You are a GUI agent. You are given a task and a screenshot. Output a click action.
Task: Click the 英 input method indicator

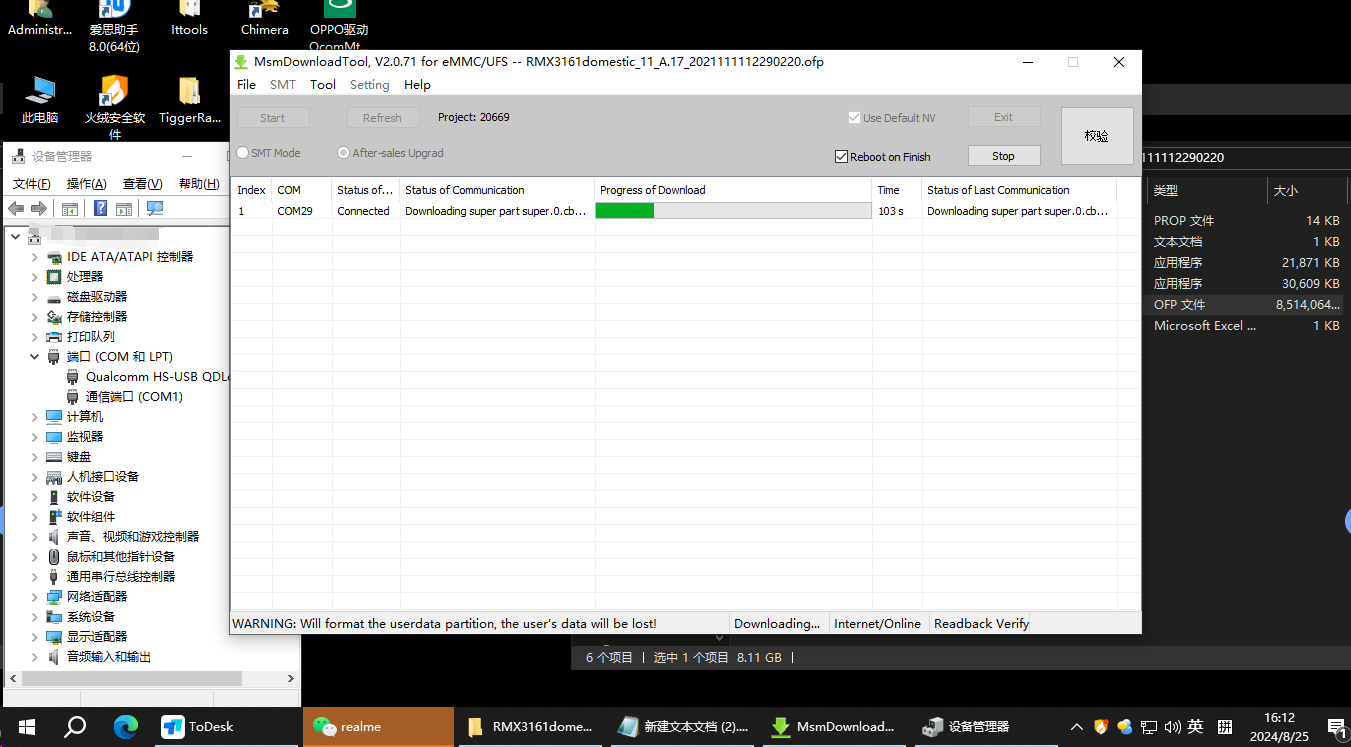[1195, 727]
